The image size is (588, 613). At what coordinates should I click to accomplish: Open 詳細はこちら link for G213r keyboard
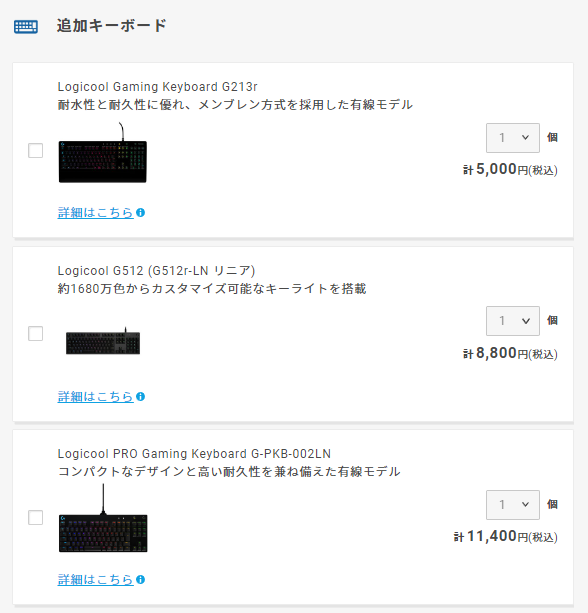point(95,213)
